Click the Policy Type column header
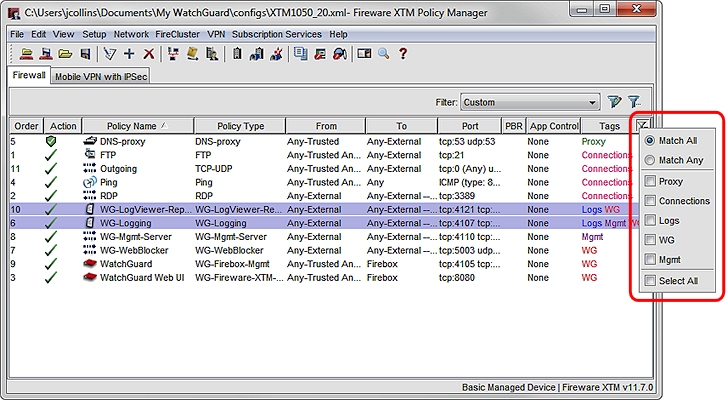The height and width of the screenshot is (400, 728). point(240,126)
